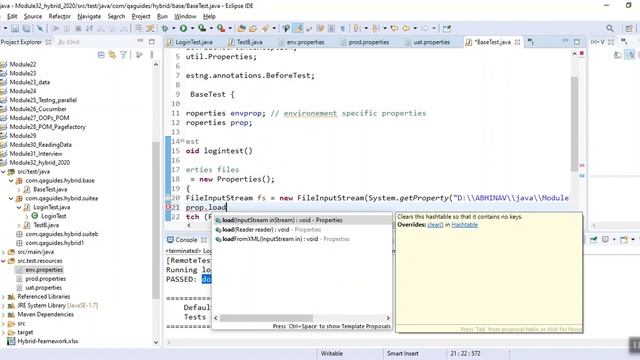Show the hidden editor tabs list
The height and width of the screenshot is (360, 640).
pyautogui.click(x=531, y=42)
